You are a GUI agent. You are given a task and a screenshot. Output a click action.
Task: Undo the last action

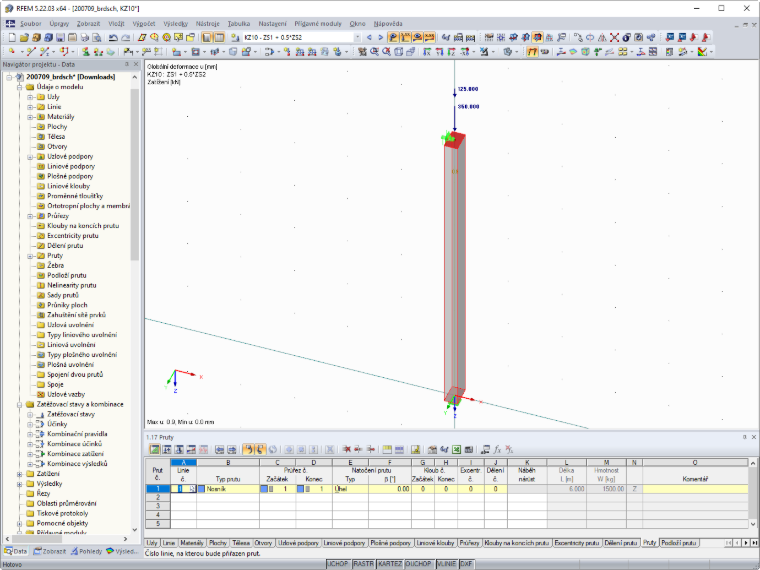click(113, 37)
